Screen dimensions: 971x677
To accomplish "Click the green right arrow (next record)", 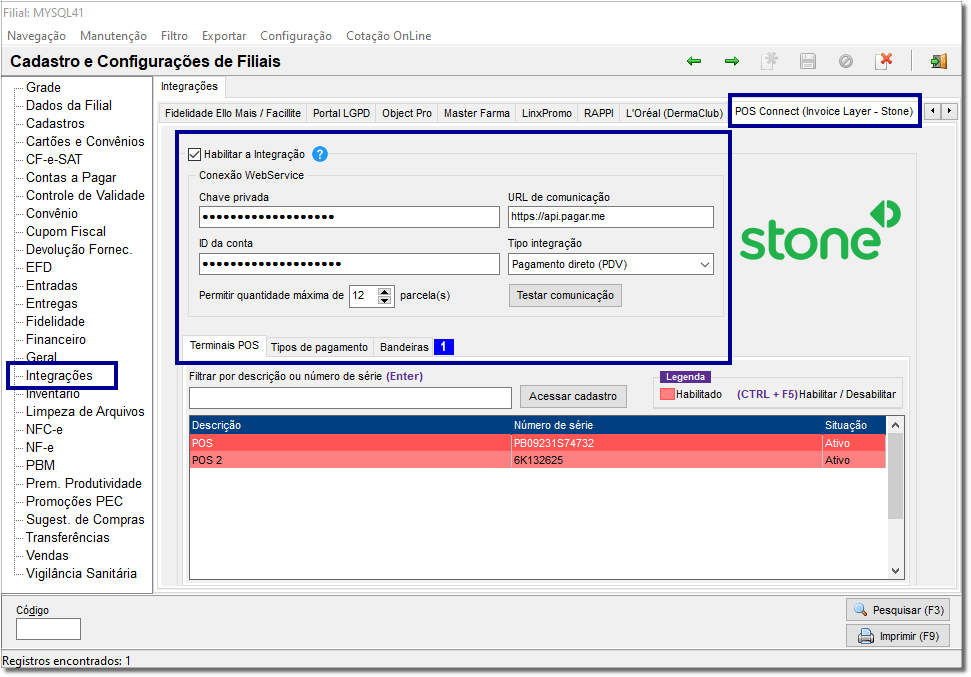I will coord(732,61).
